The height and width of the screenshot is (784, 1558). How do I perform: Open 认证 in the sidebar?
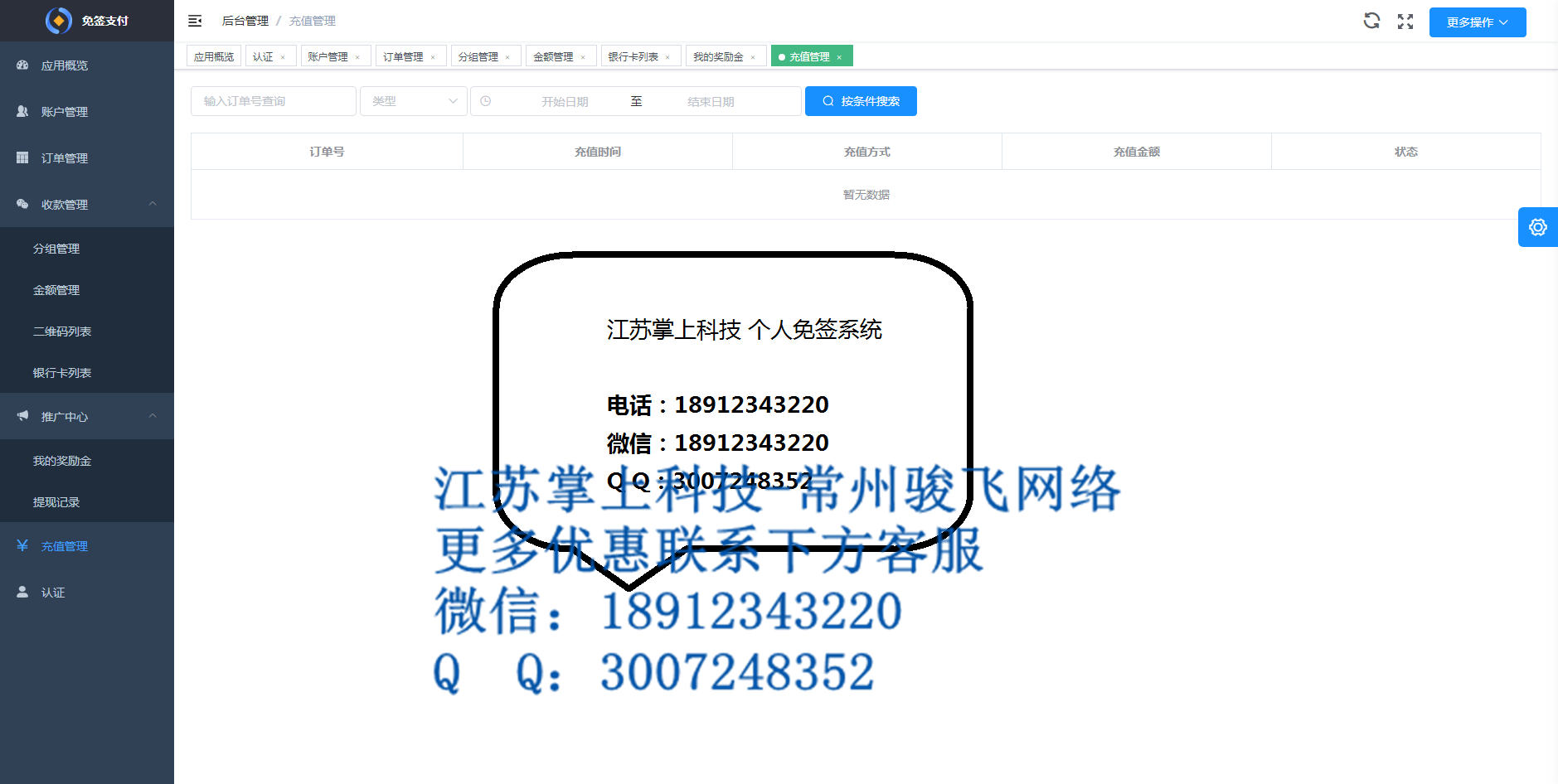coord(87,592)
